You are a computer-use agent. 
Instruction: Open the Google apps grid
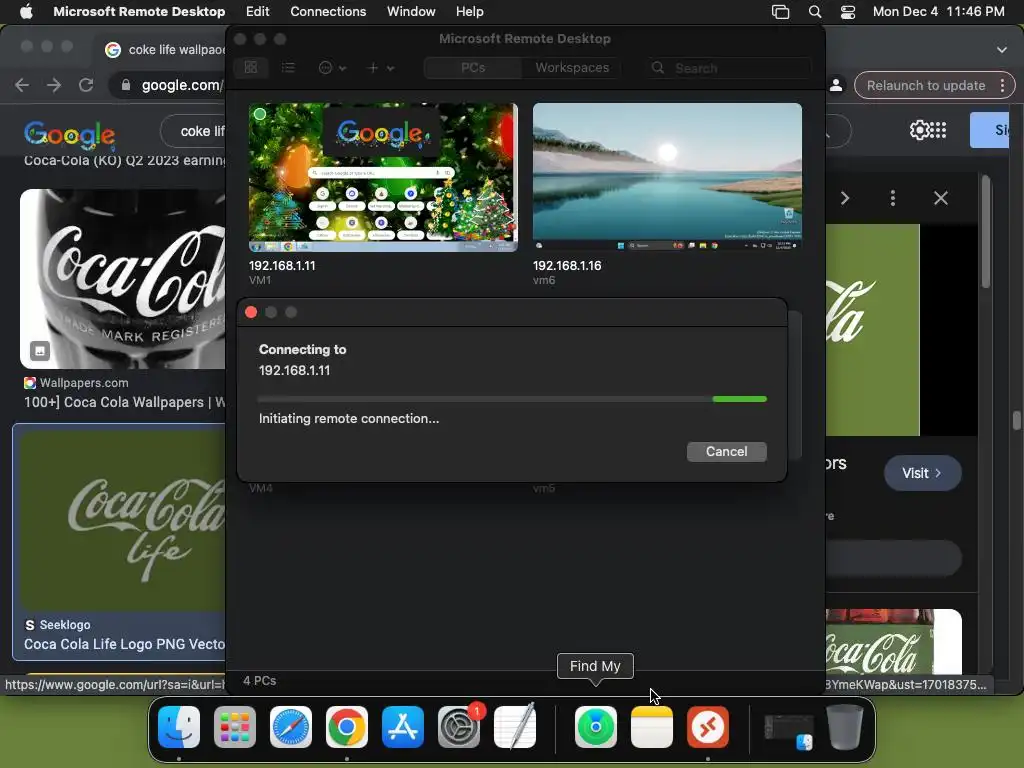click(938, 131)
